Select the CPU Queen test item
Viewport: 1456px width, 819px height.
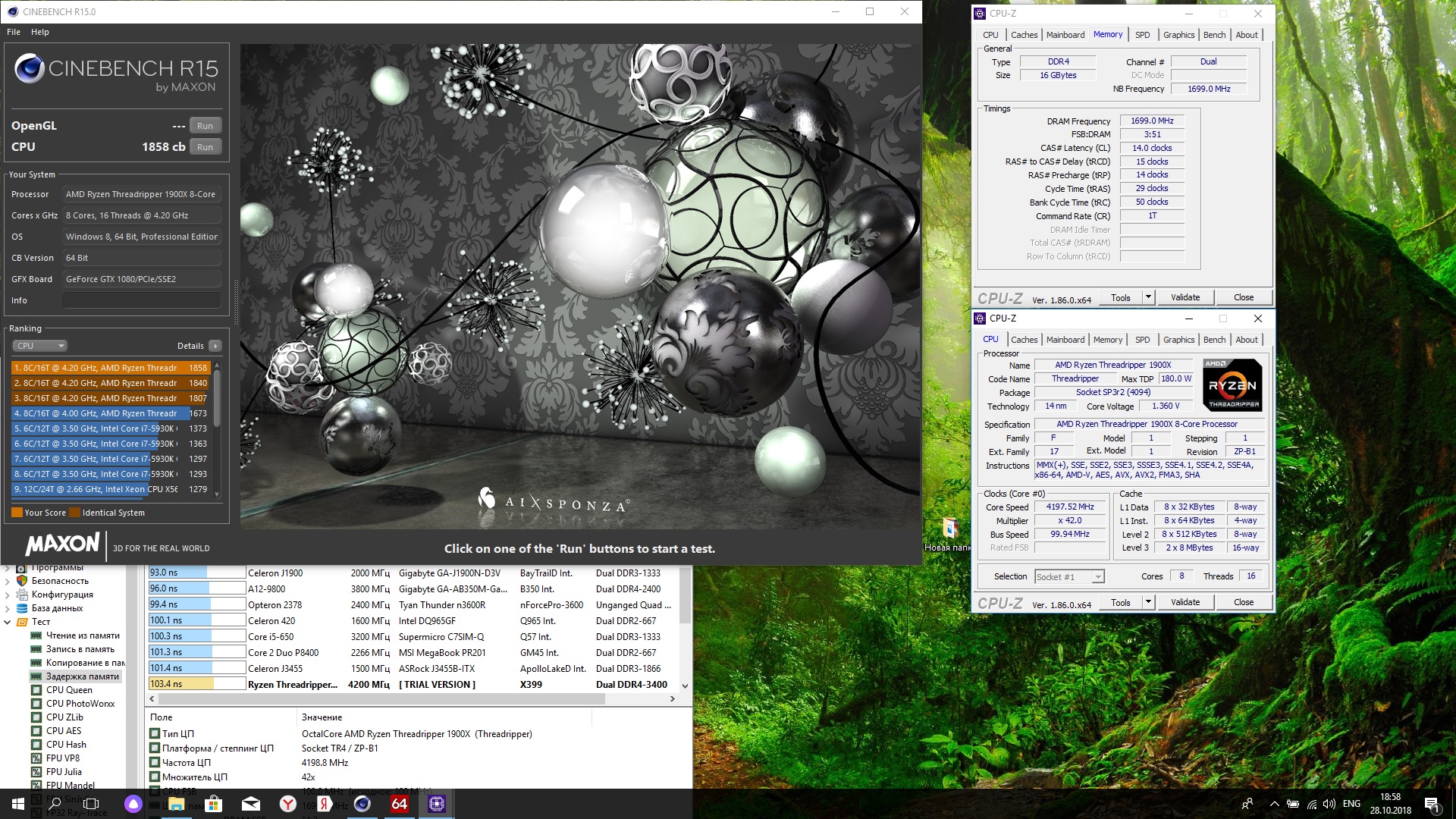[x=69, y=690]
